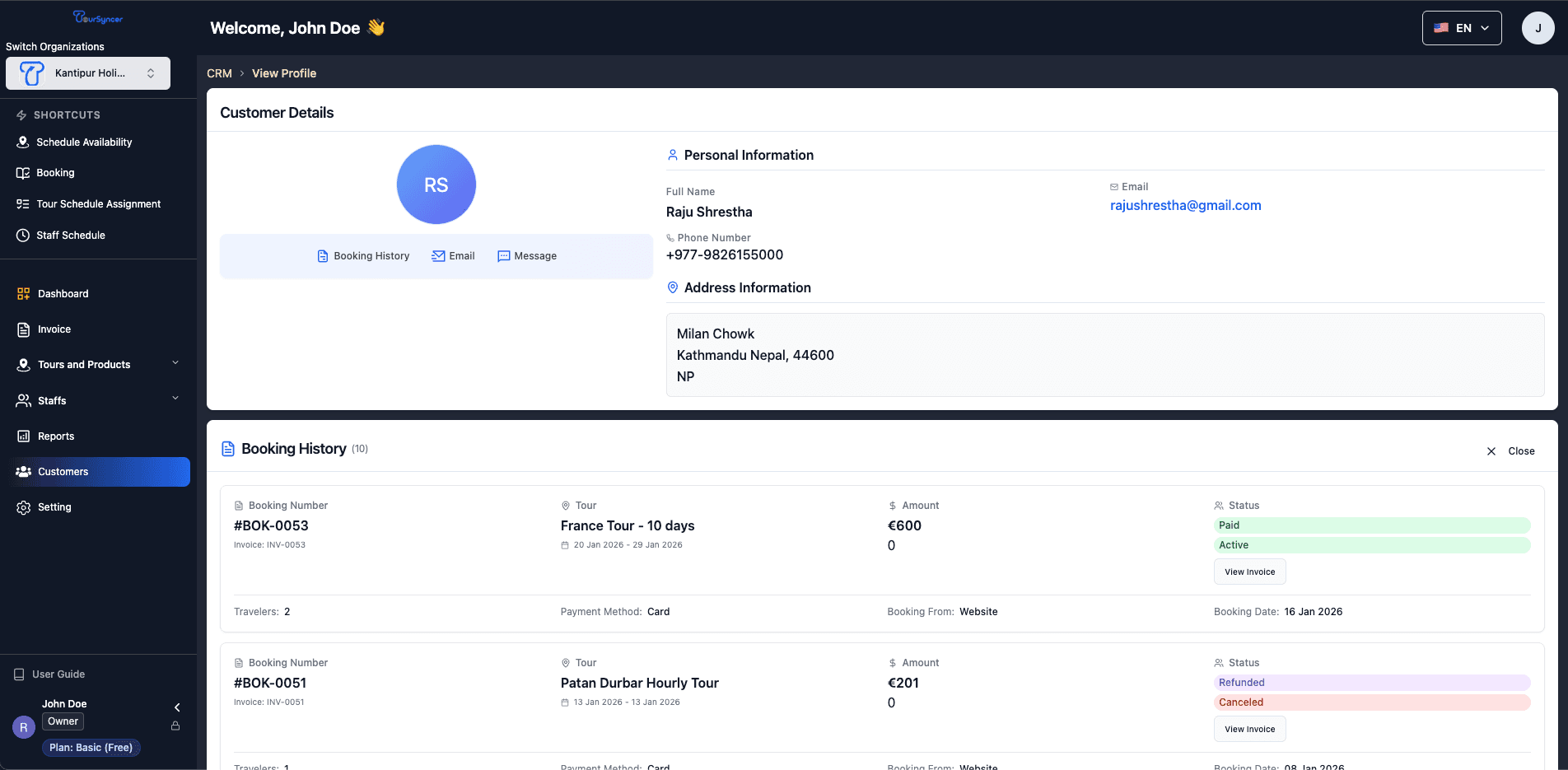Select the Invoice sidebar icon

tap(22, 329)
